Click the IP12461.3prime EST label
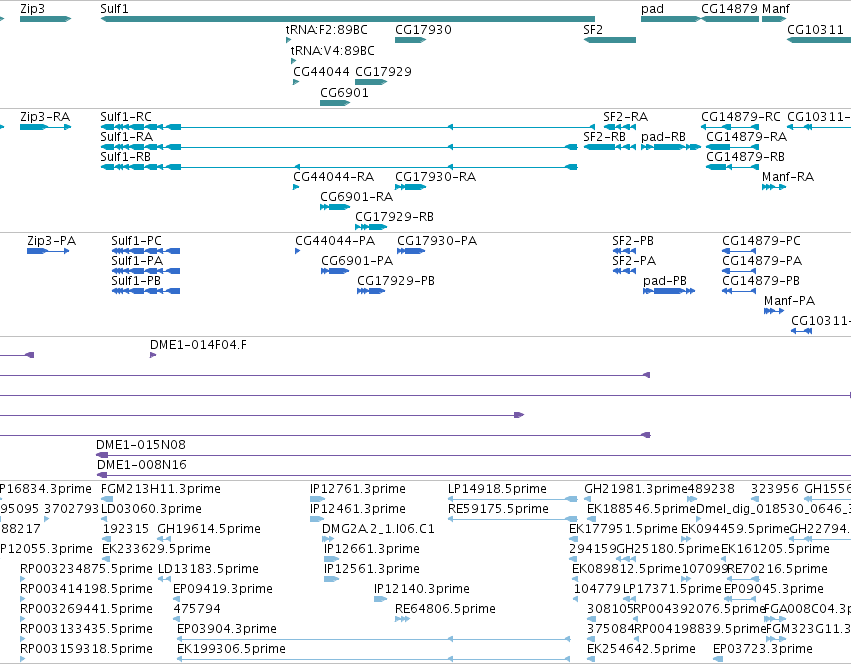 (358, 509)
